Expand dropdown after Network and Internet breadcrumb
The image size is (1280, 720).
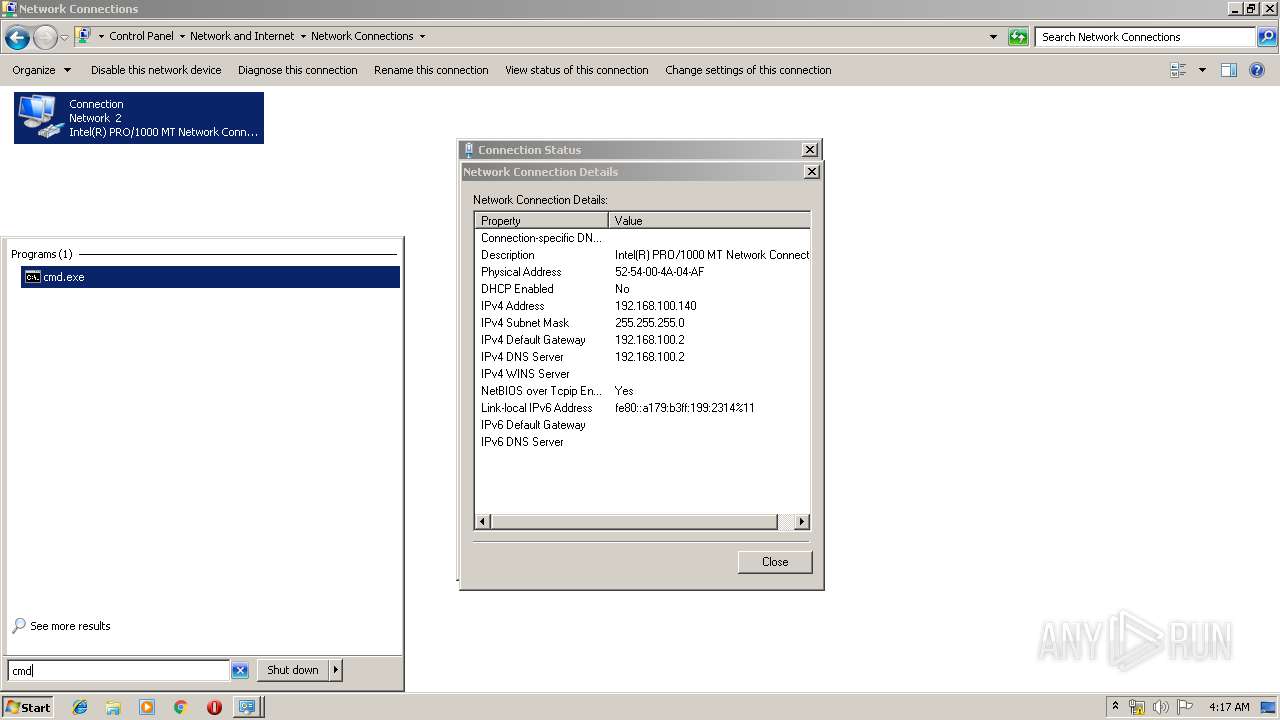pos(303,36)
